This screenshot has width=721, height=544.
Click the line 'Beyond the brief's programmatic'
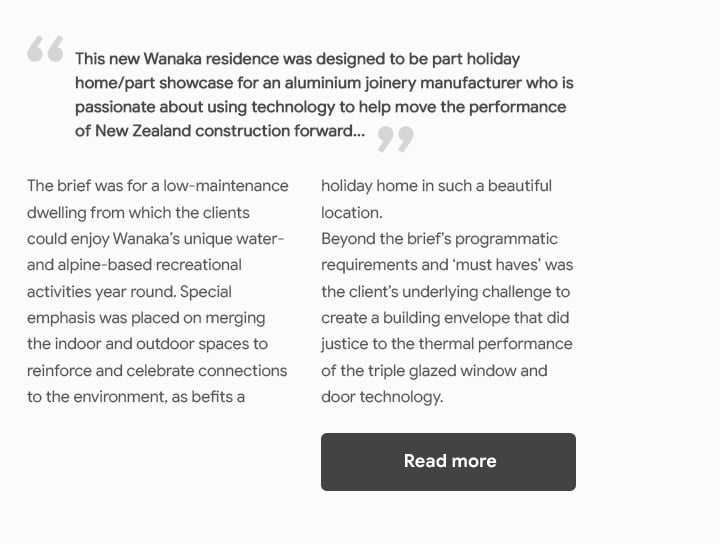point(439,239)
